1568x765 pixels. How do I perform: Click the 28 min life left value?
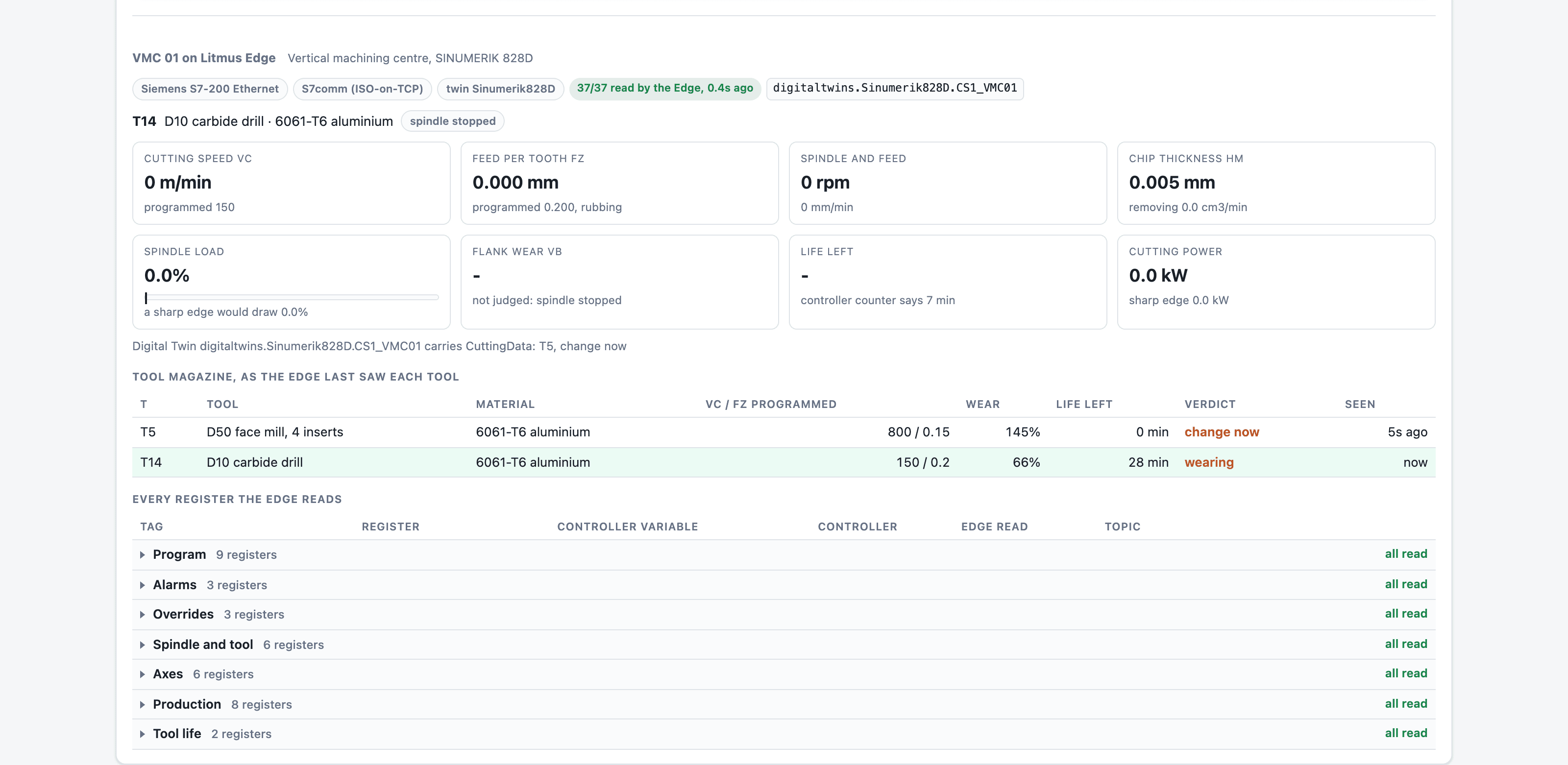[1148, 462]
